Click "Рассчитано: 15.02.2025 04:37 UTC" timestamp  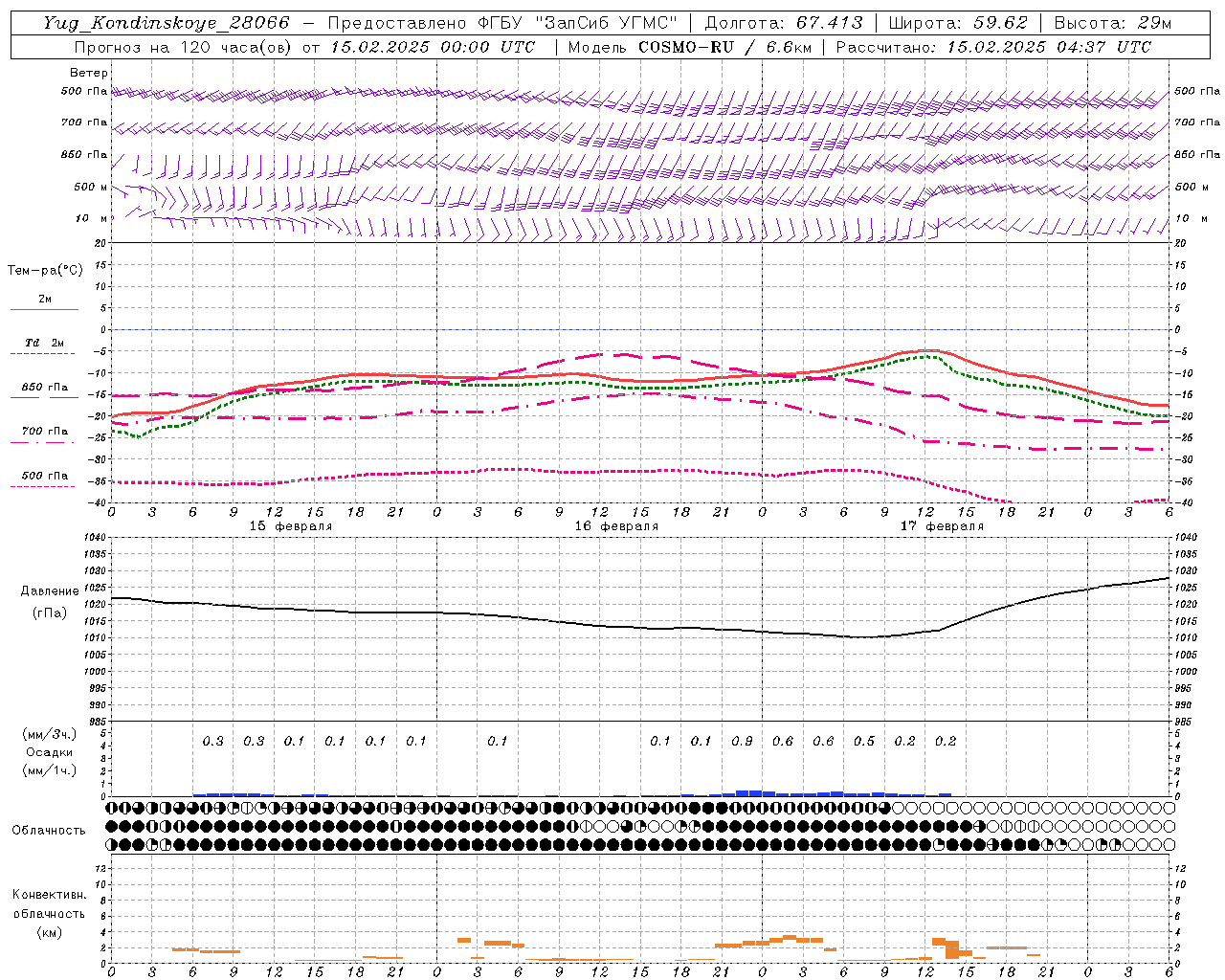(993, 47)
